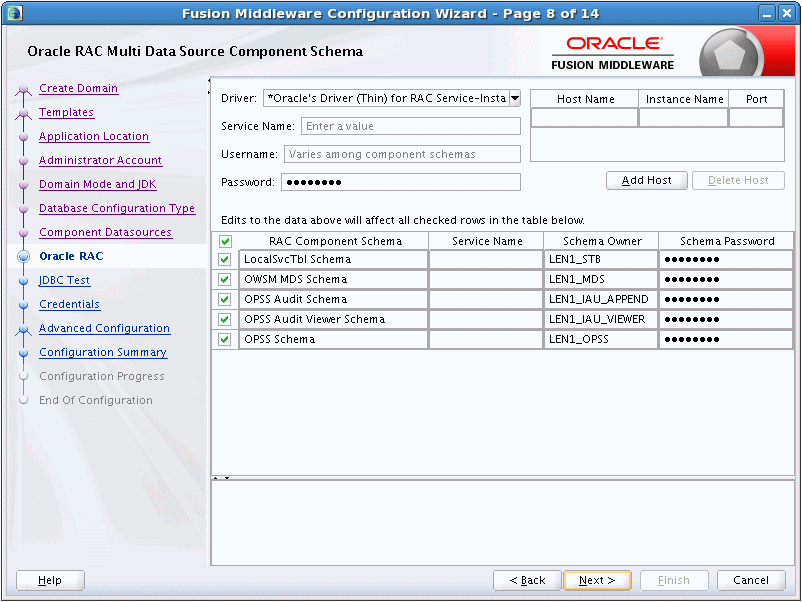Screen dimensions: 802x602
Task: Open Help for this wizard page
Action: pos(50,581)
